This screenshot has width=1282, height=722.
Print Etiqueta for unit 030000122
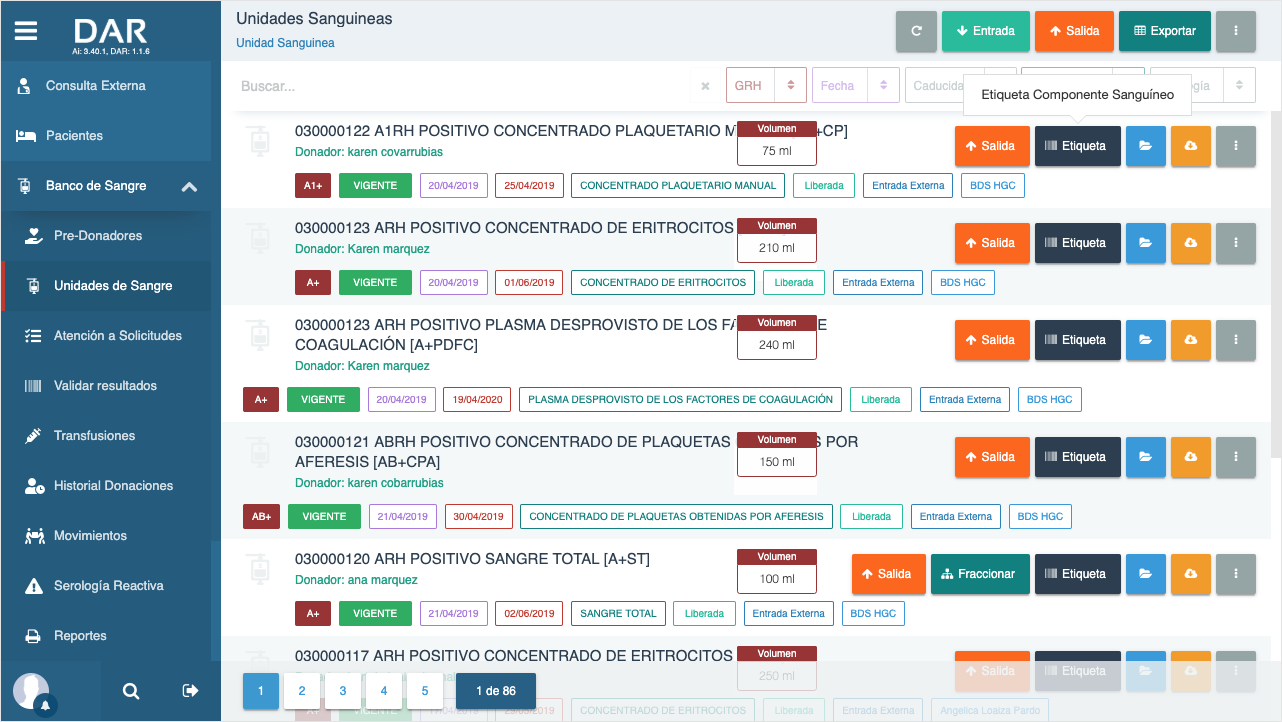1078,146
